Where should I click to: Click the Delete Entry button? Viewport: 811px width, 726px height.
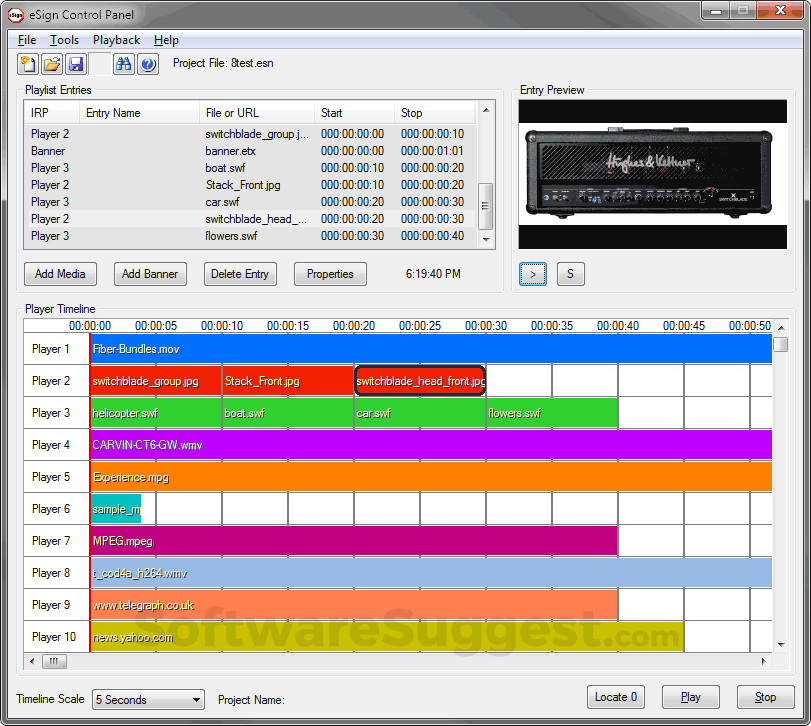tap(240, 274)
